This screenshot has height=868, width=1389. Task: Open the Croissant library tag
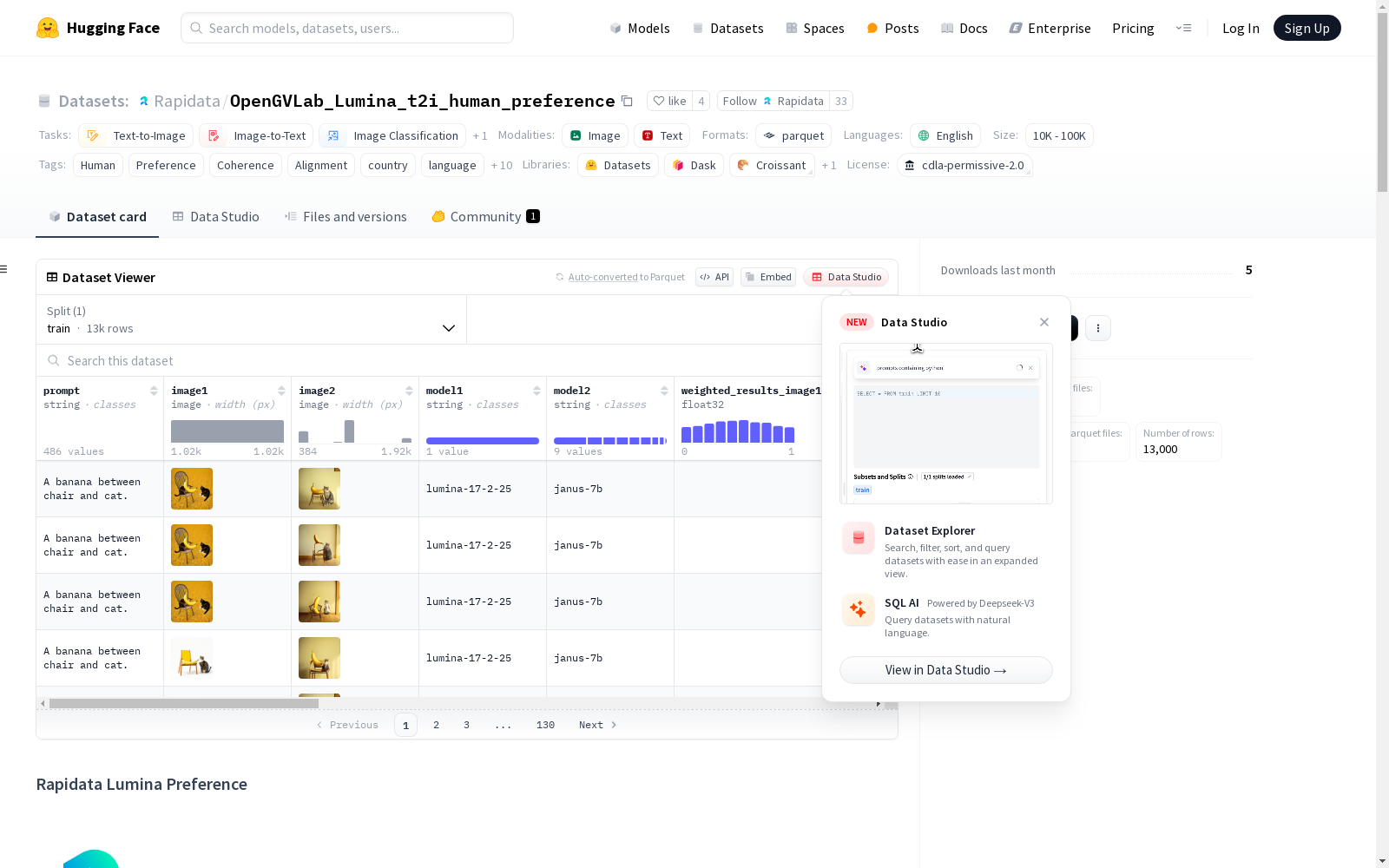point(772,165)
